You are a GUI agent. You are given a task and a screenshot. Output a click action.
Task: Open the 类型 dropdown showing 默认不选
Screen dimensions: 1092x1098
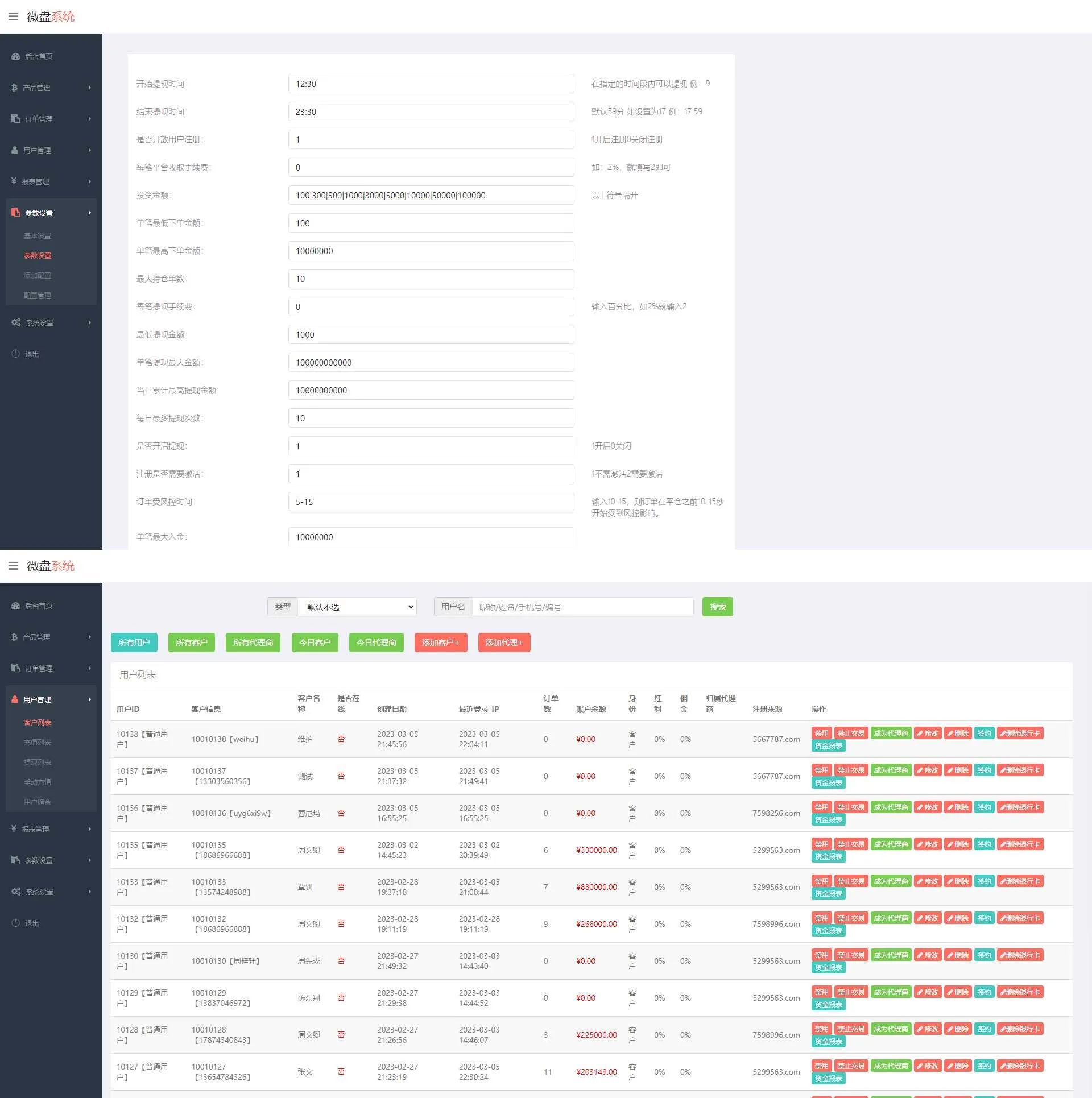click(357, 607)
